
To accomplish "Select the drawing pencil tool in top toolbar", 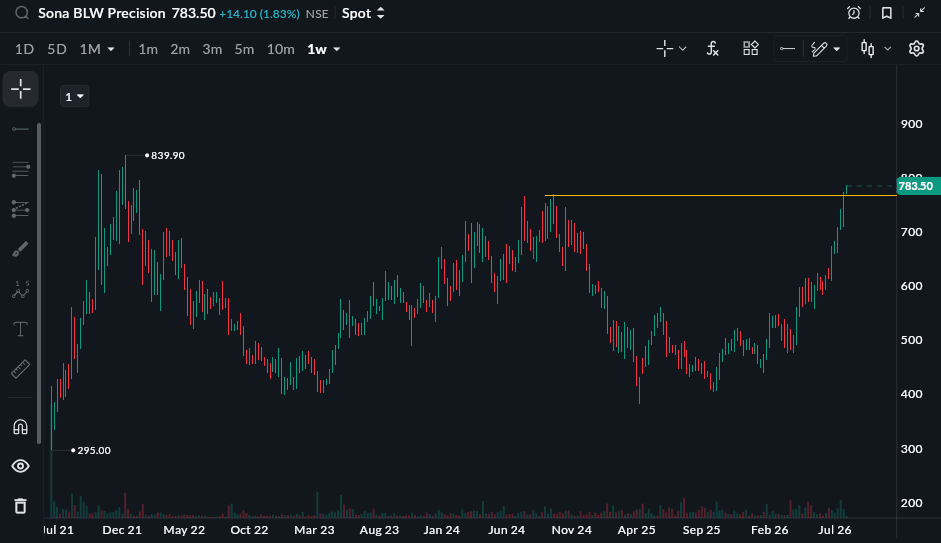I will 819,49.
